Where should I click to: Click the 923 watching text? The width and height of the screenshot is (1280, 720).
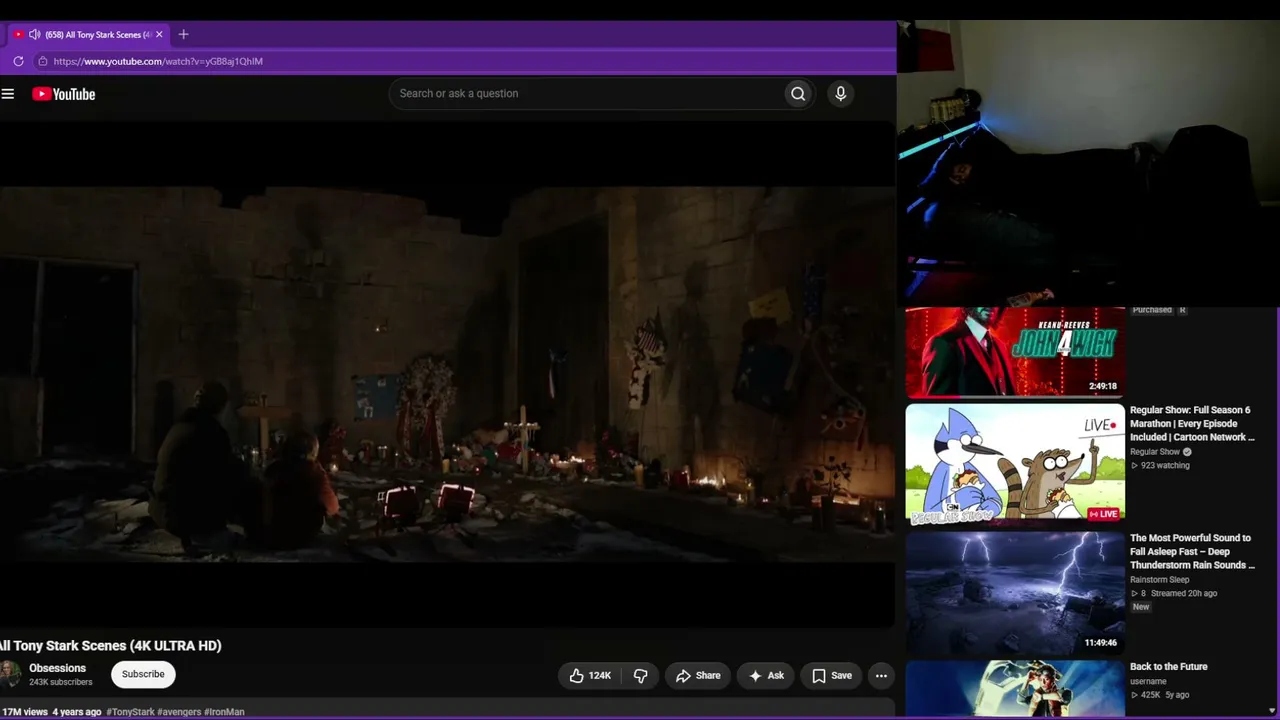1165,466
